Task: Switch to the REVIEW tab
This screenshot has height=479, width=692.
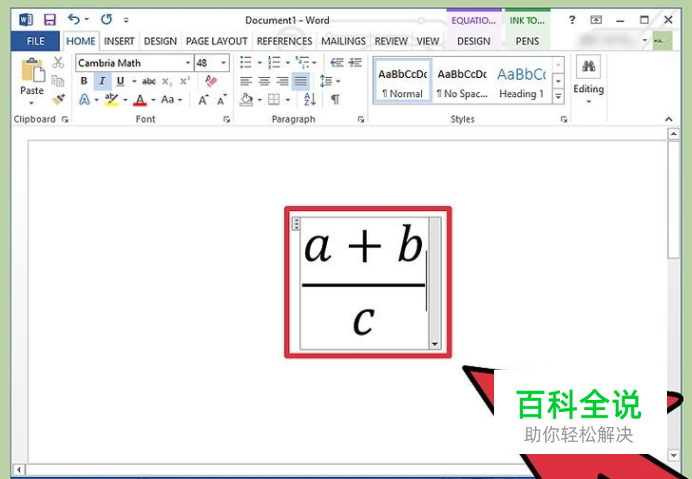Action: click(x=391, y=41)
